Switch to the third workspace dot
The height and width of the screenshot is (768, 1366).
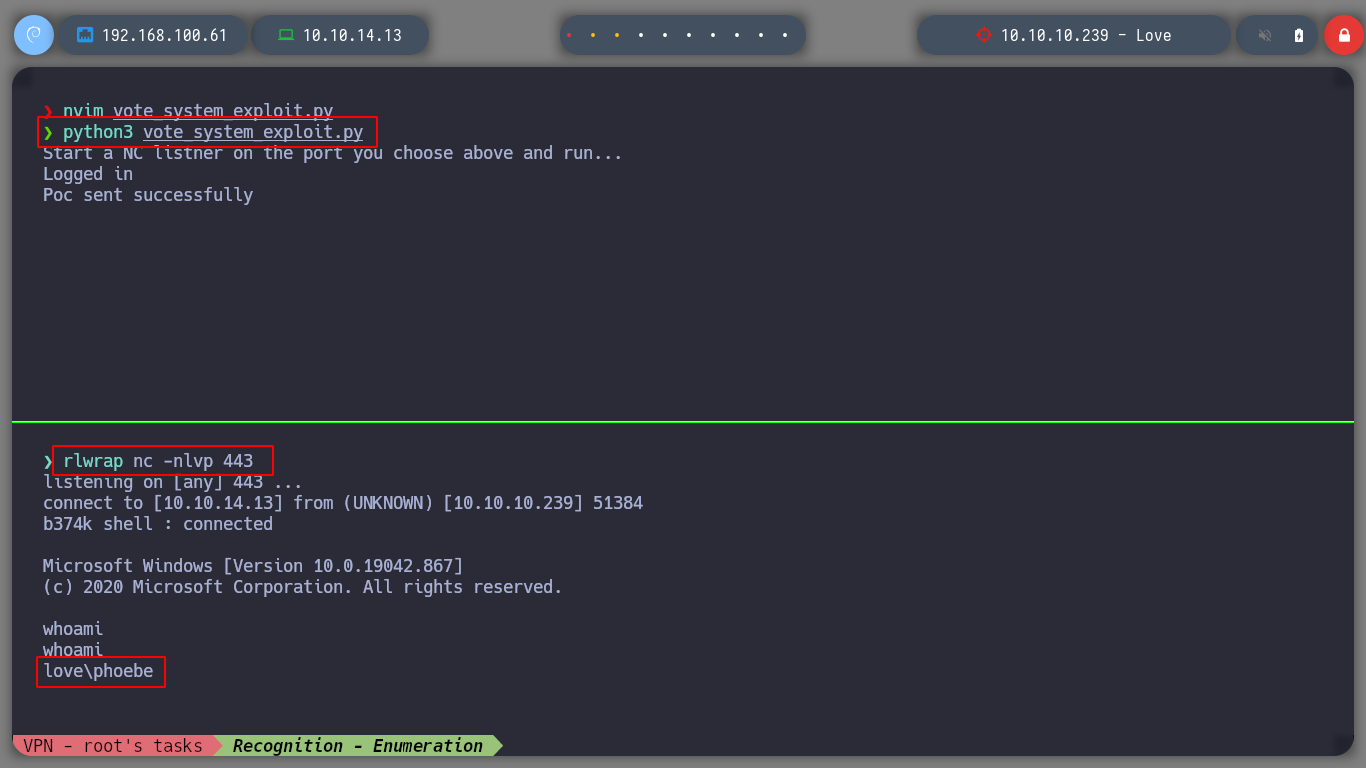[x=617, y=35]
